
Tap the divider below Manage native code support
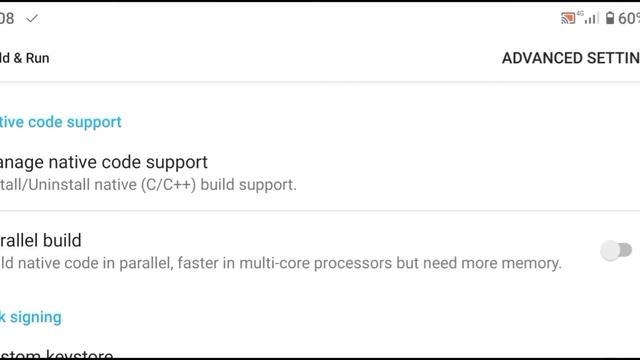(320, 211)
